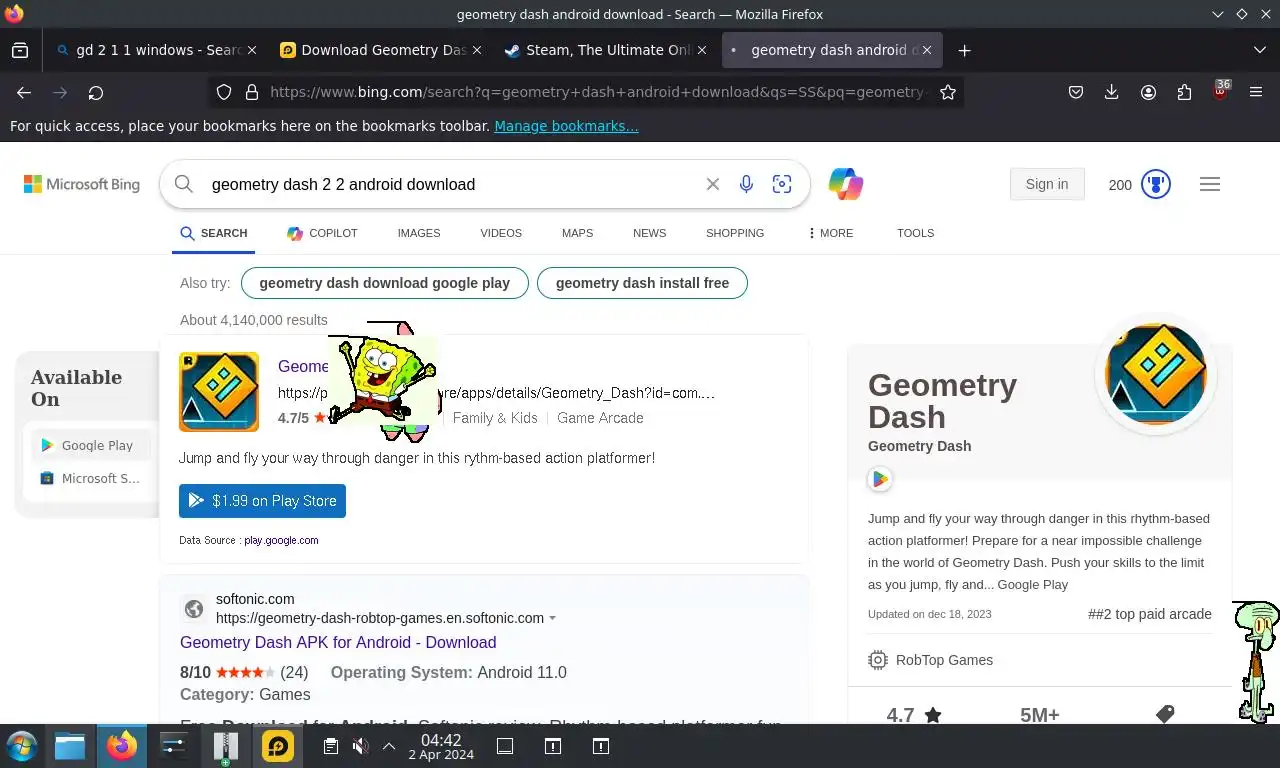Click uBlock Origin icon showing 36

pyautogui.click(x=1220, y=91)
